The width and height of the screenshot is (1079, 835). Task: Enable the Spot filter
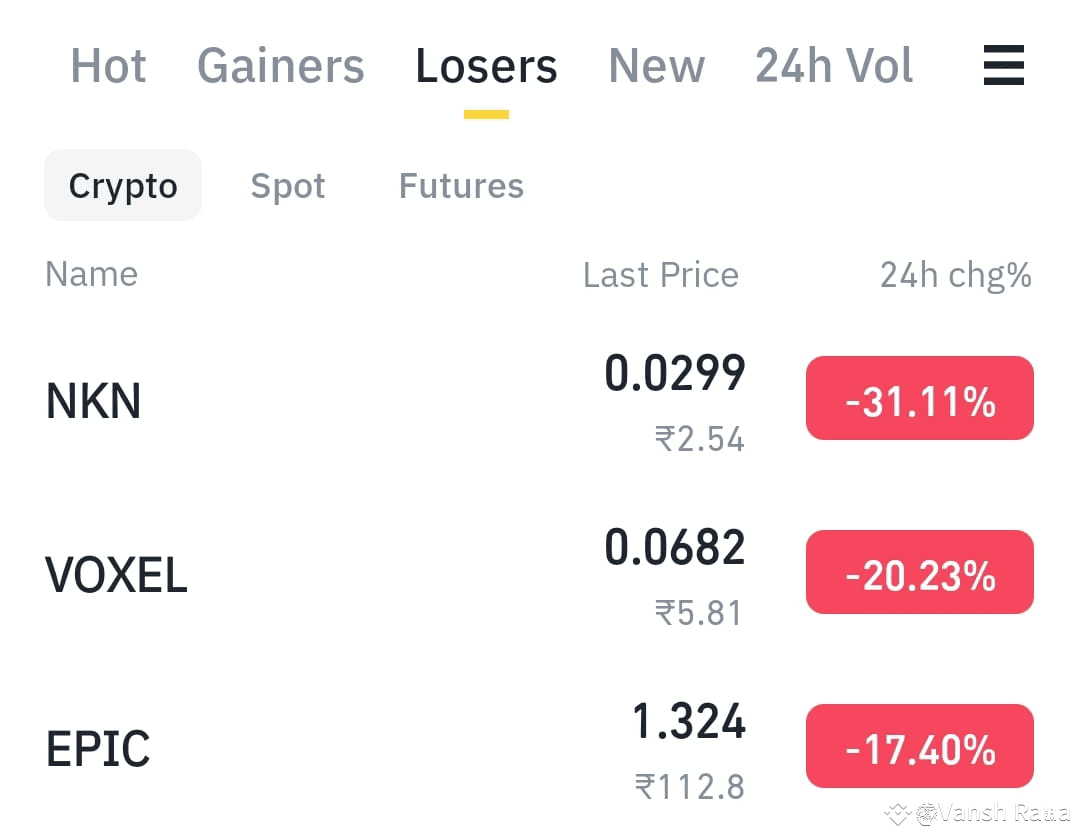(288, 185)
